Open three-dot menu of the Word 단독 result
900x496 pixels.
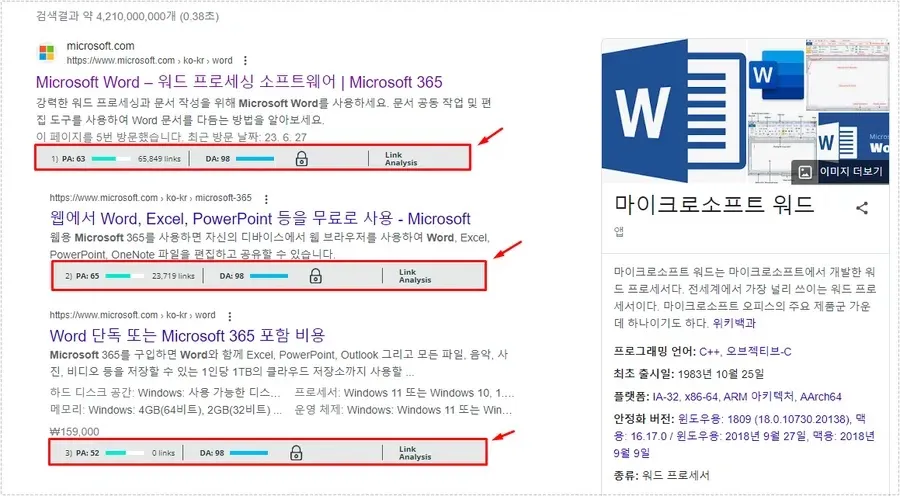point(230,316)
